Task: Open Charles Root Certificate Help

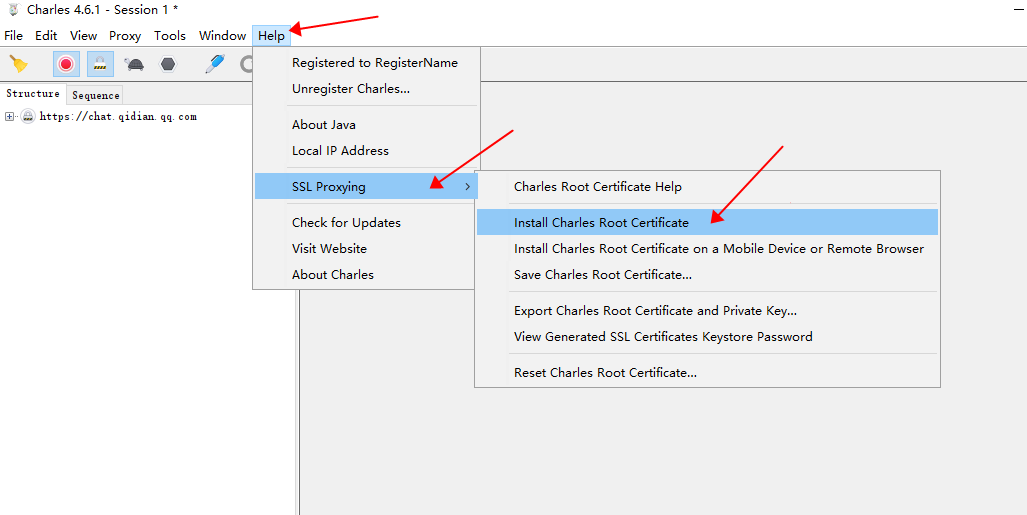Action: coord(707,187)
